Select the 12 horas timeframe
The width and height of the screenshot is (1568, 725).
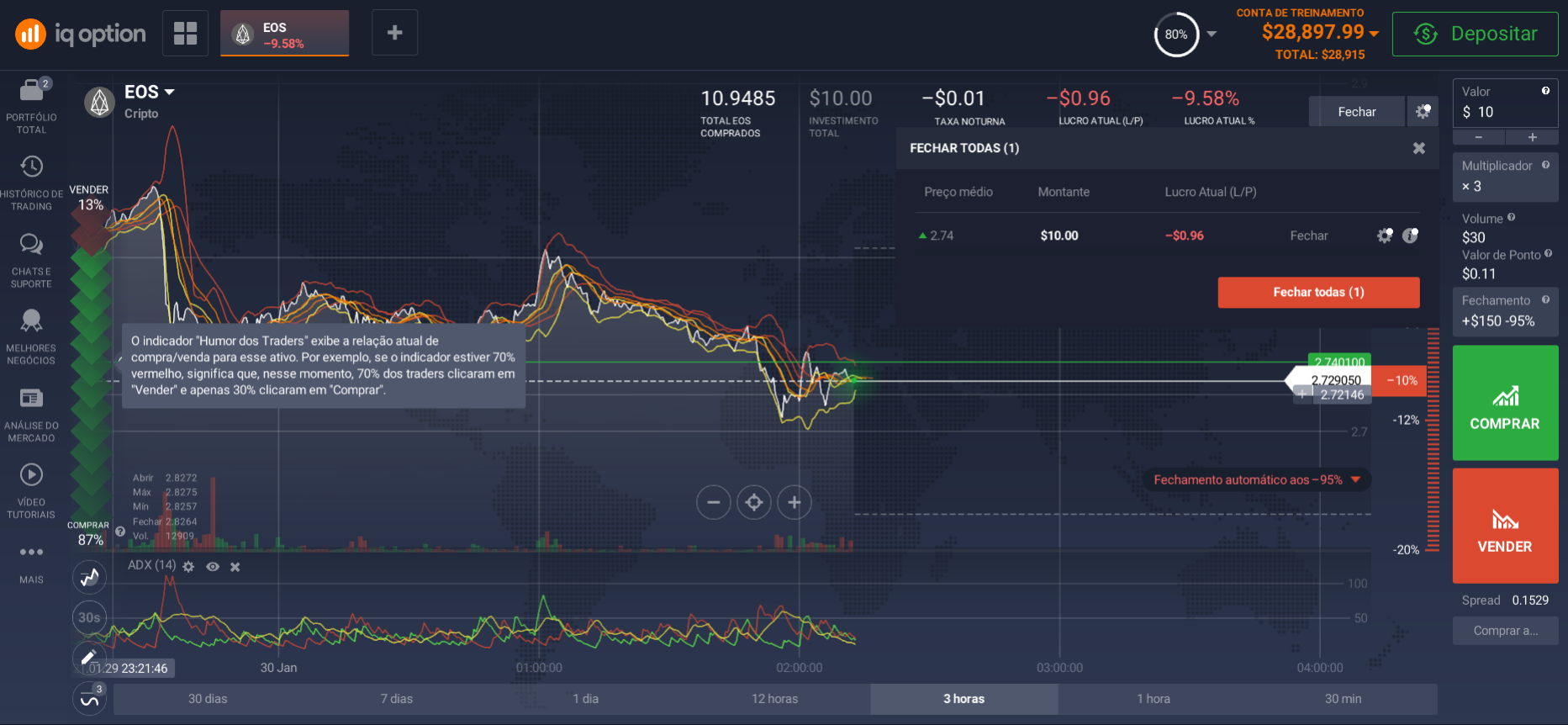[775, 699]
